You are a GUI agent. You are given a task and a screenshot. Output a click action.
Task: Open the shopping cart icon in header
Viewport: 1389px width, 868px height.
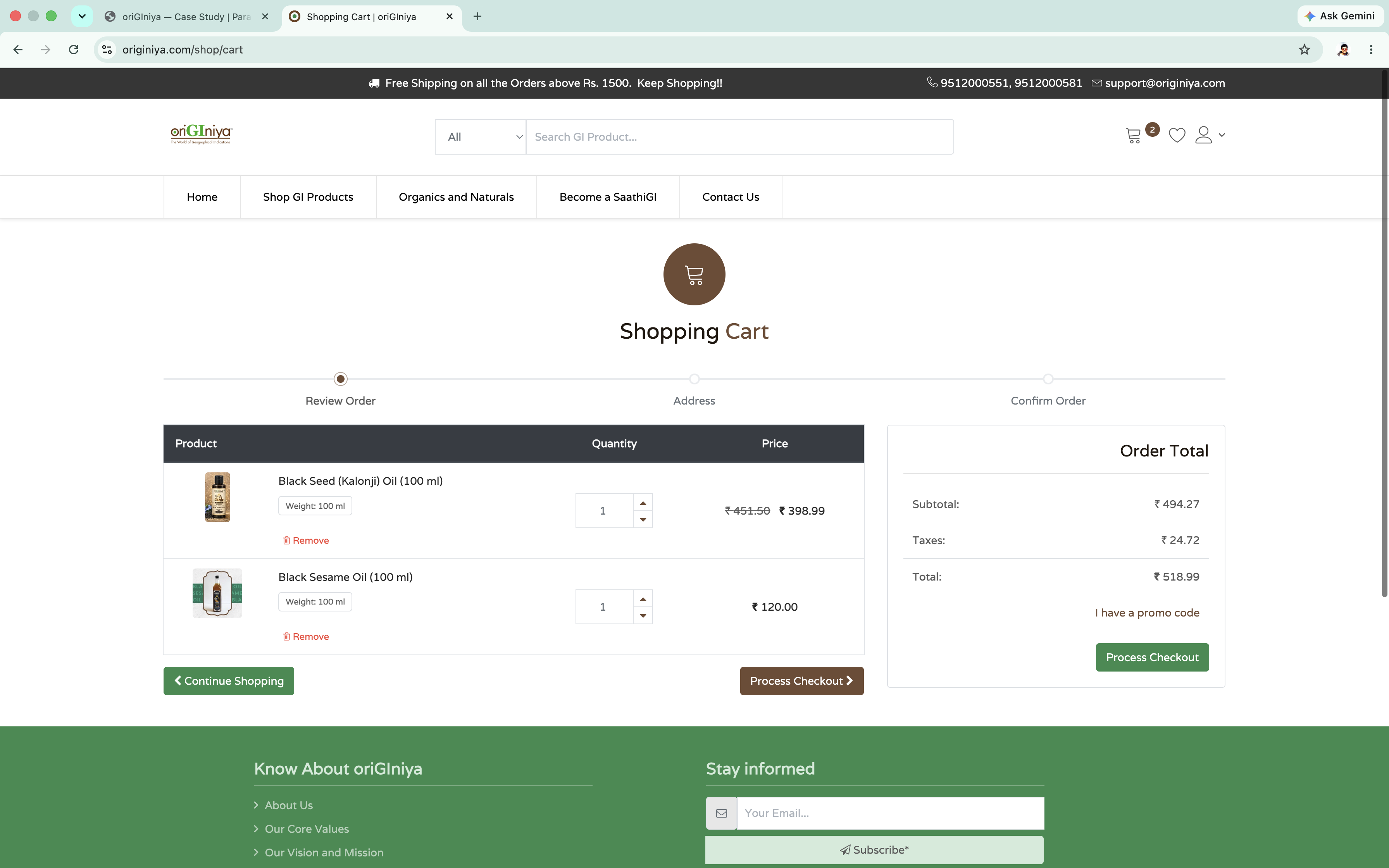tap(1133, 136)
